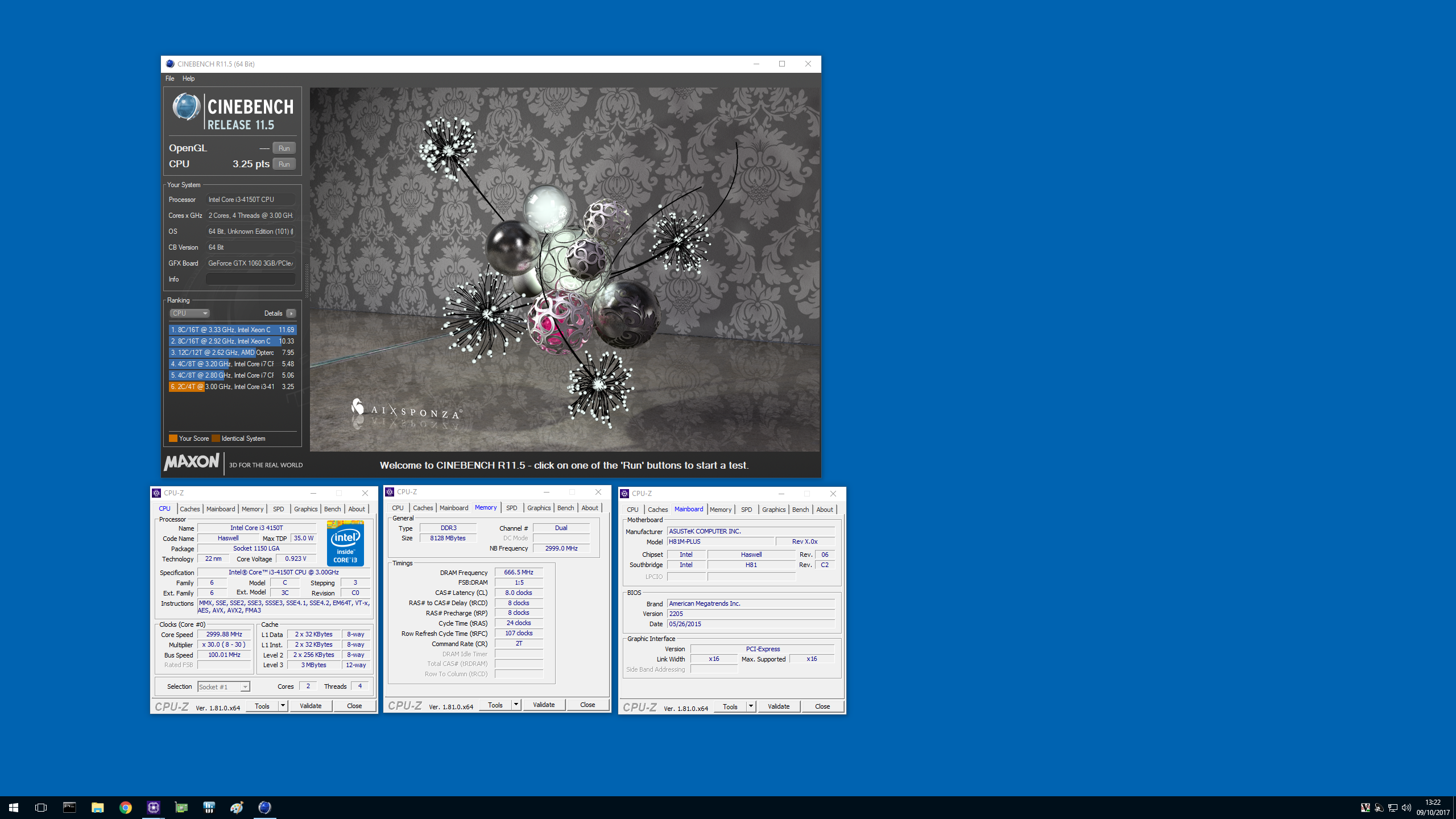
Task: Click the orange Your Score legend swatch
Action: click(x=173, y=439)
